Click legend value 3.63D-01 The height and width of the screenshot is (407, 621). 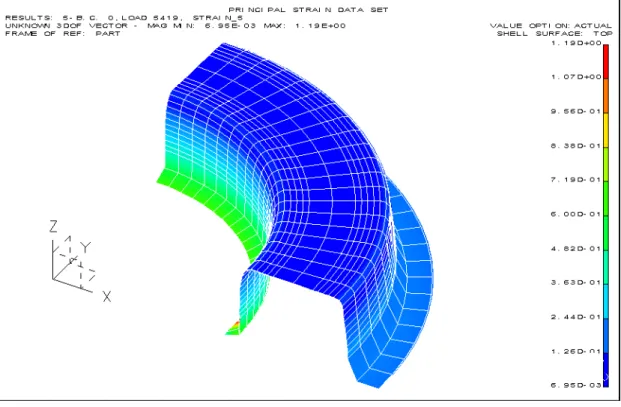pyautogui.click(x=576, y=283)
